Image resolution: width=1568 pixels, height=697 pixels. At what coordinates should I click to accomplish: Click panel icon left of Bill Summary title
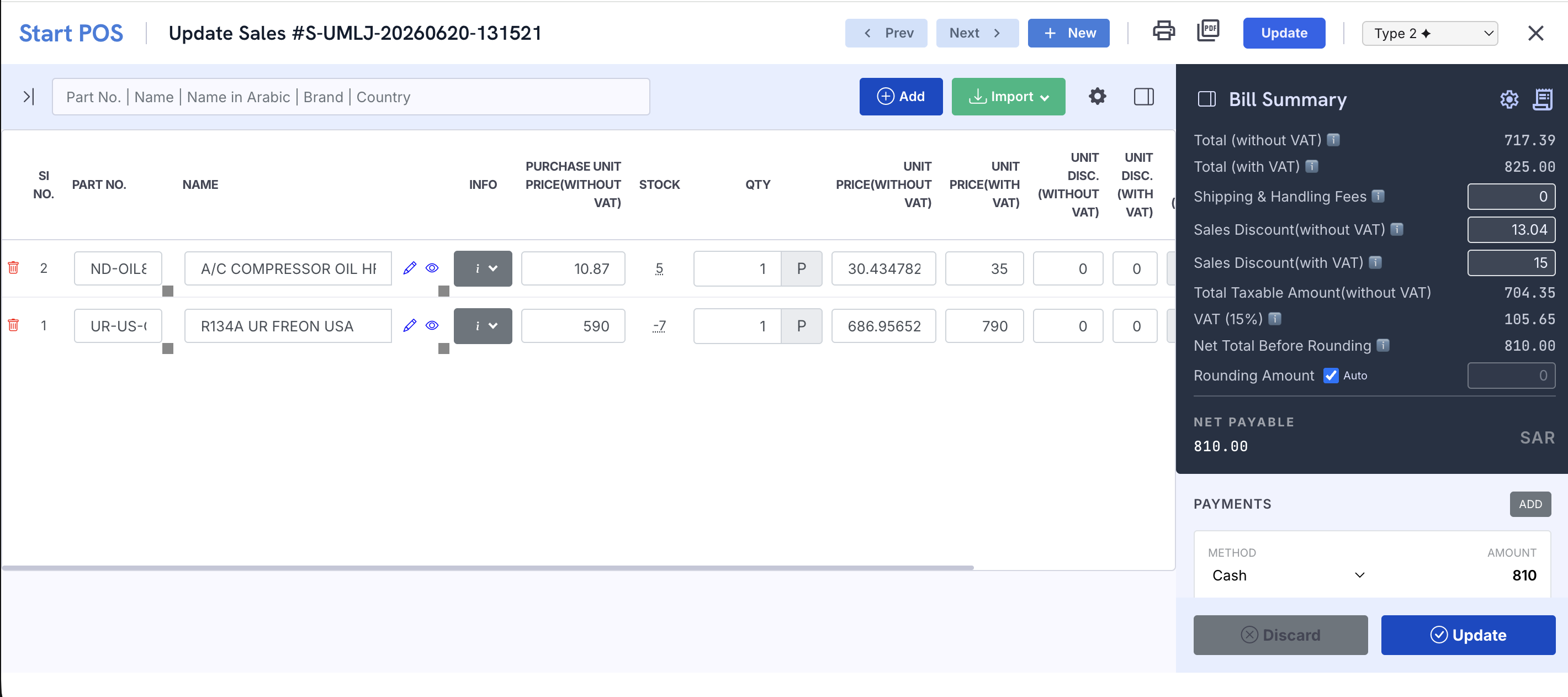pyautogui.click(x=1206, y=99)
